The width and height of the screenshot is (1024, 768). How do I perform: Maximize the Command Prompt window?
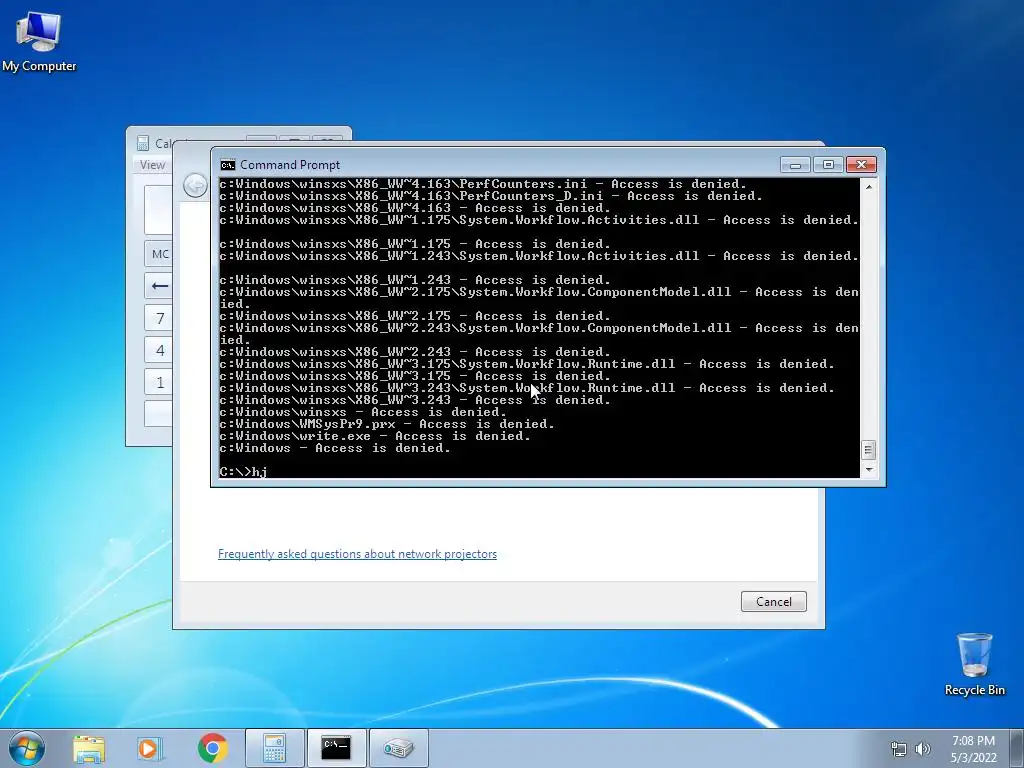pyautogui.click(x=828, y=165)
